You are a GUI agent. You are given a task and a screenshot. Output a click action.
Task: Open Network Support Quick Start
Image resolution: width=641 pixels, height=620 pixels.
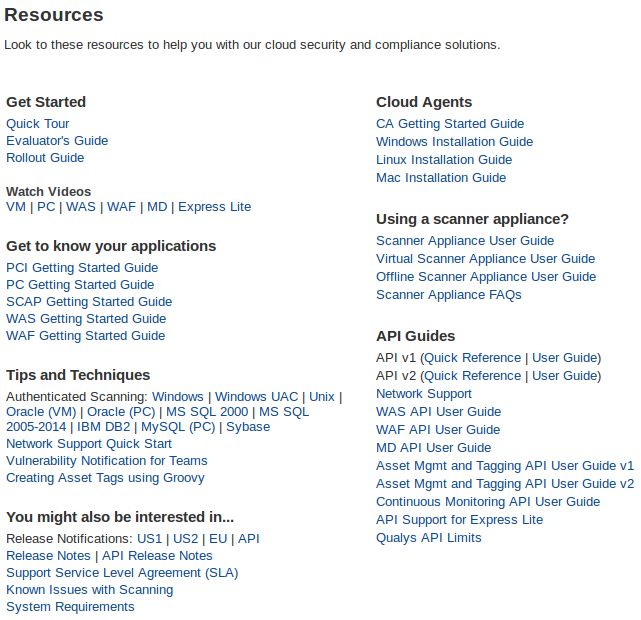click(89, 444)
